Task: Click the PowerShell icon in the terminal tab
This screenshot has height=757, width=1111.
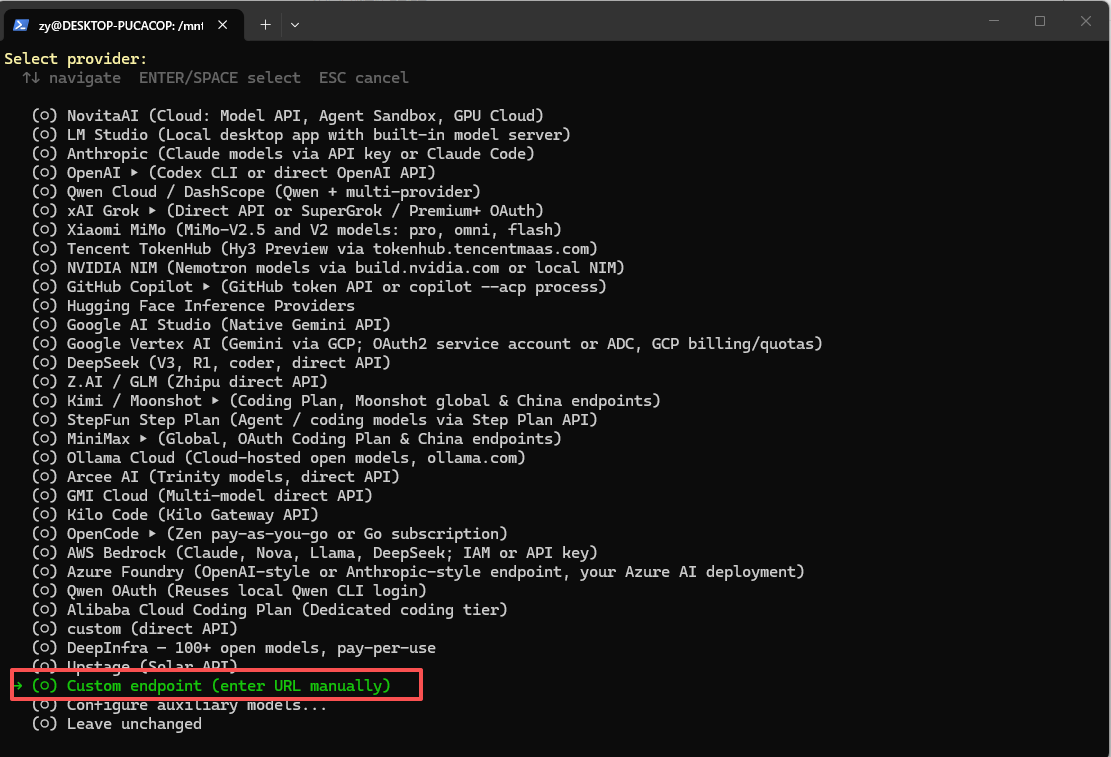Action: [x=21, y=25]
